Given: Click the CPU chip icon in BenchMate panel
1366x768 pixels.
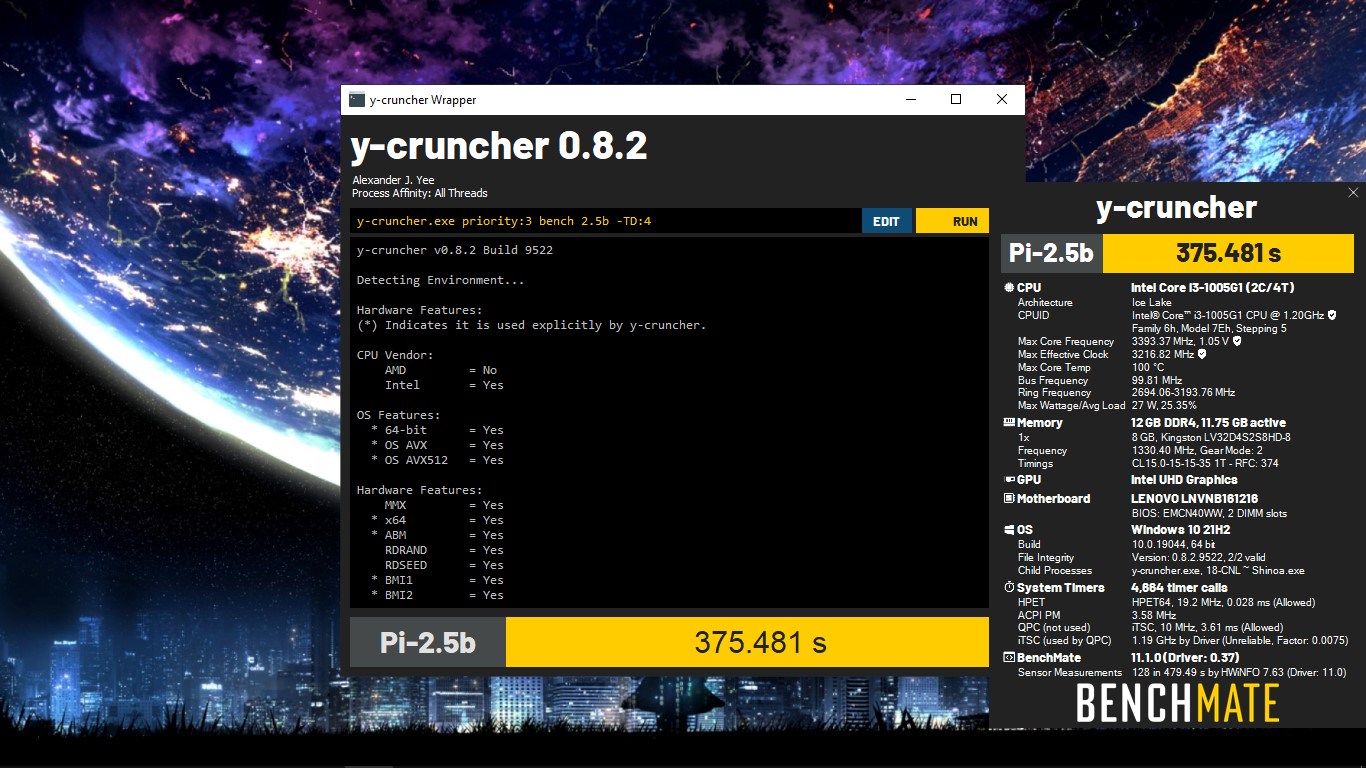Looking at the screenshot, I should point(1008,288).
